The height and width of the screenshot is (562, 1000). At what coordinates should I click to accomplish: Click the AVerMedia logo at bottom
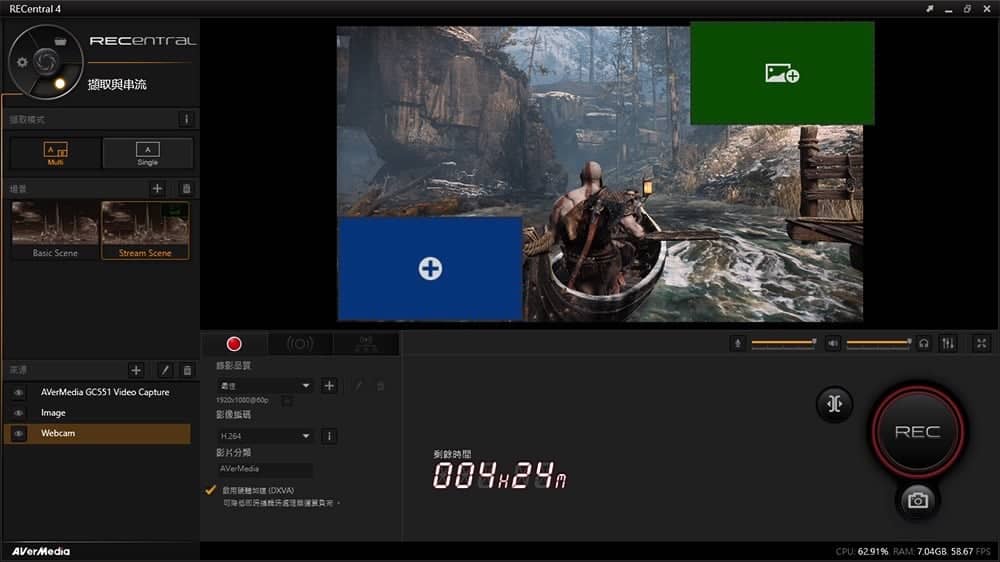(41, 551)
